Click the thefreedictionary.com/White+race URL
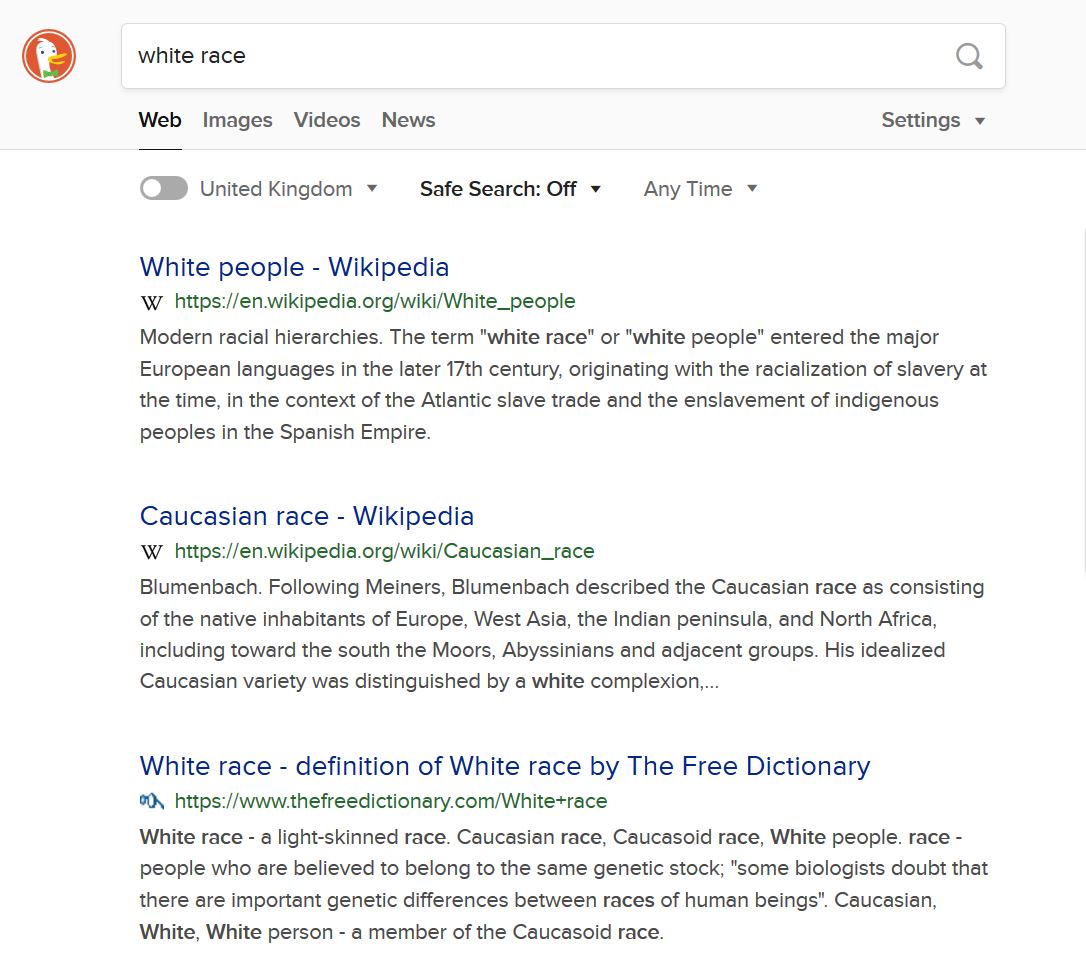 pyautogui.click(x=391, y=801)
